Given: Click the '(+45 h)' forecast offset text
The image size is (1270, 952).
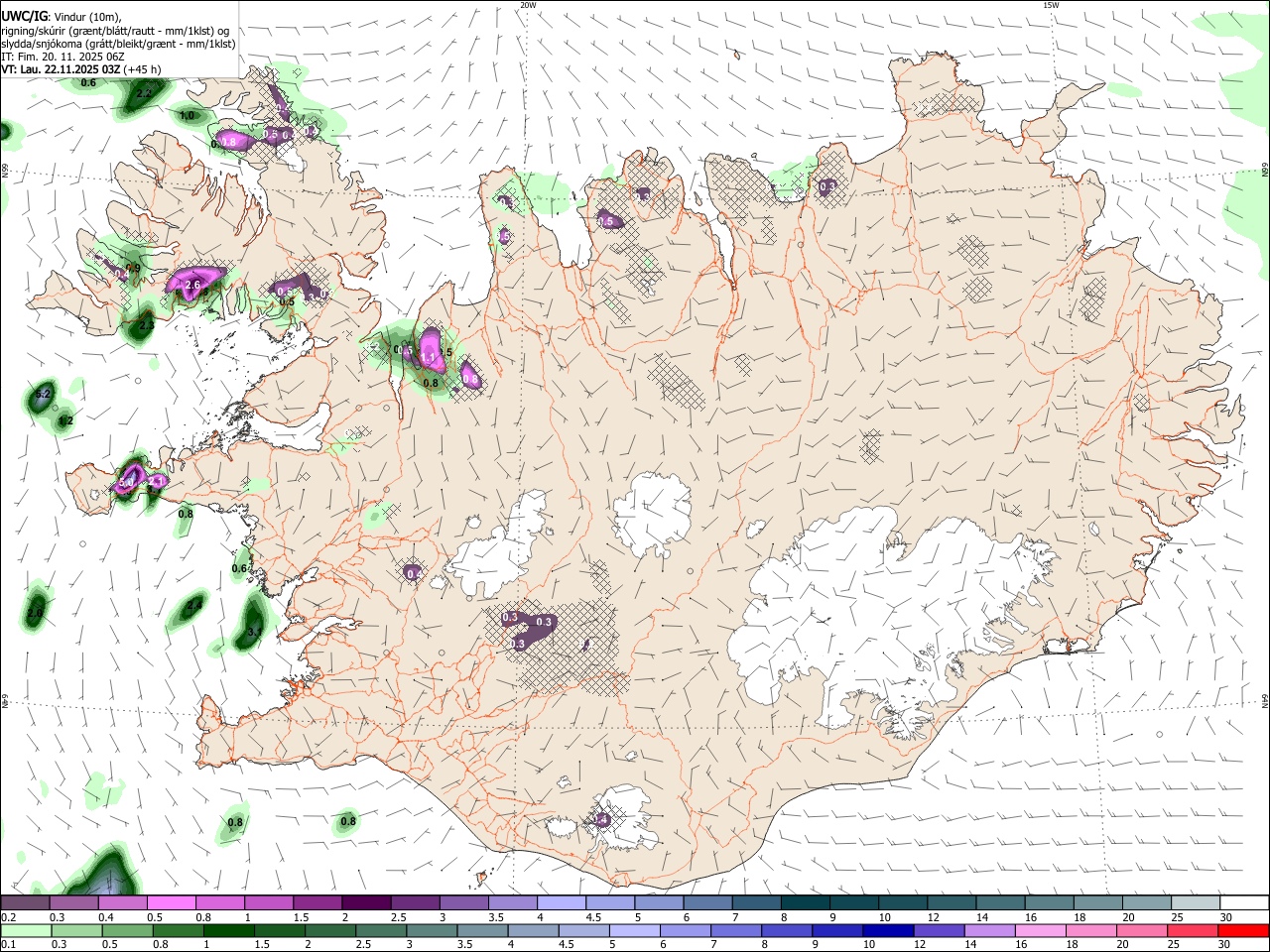Looking at the screenshot, I should pos(143,69).
